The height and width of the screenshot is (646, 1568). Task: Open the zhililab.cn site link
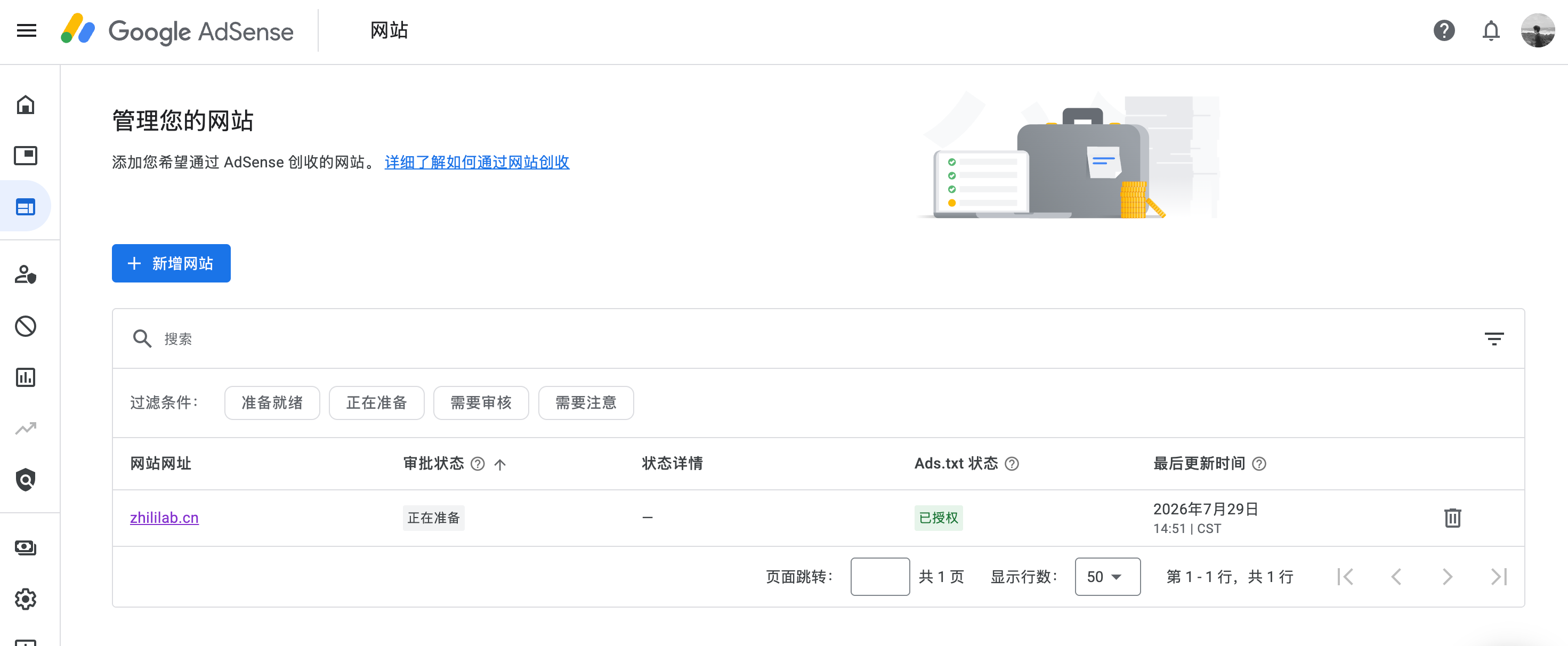[164, 518]
